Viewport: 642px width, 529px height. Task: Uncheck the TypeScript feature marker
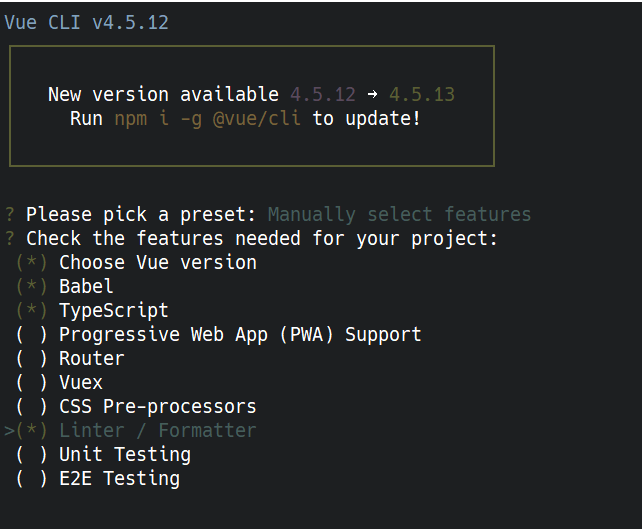[32, 311]
